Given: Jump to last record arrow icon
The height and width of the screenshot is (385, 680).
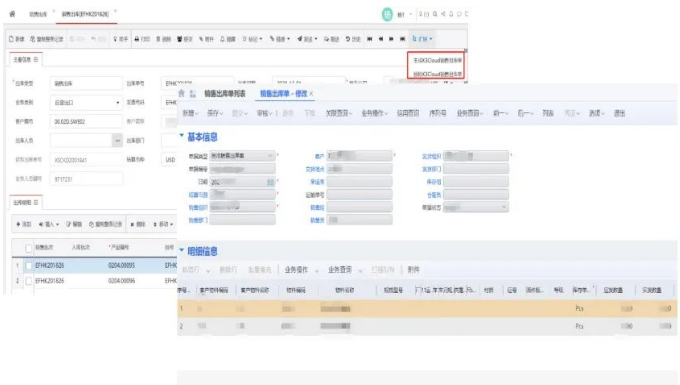Looking at the screenshot, I should pos(402,39).
